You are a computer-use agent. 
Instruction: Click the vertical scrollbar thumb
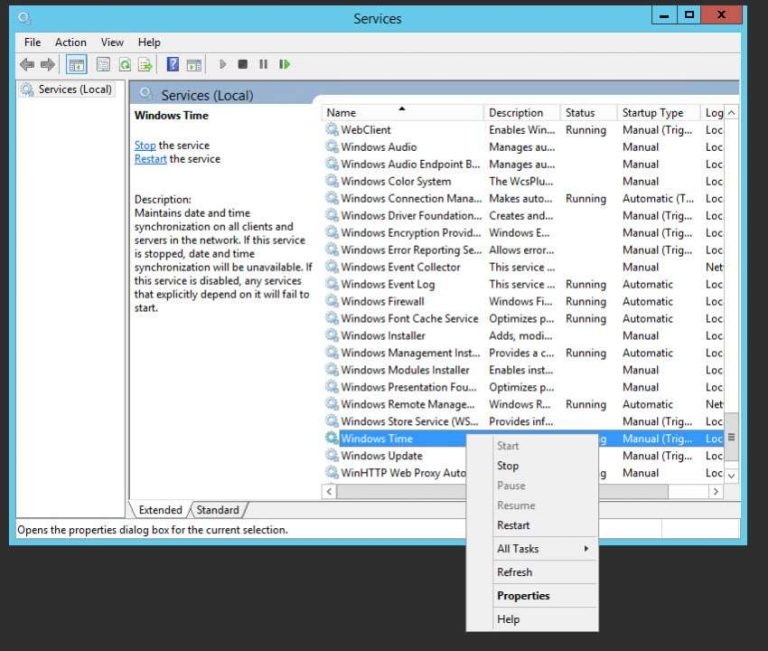point(731,437)
